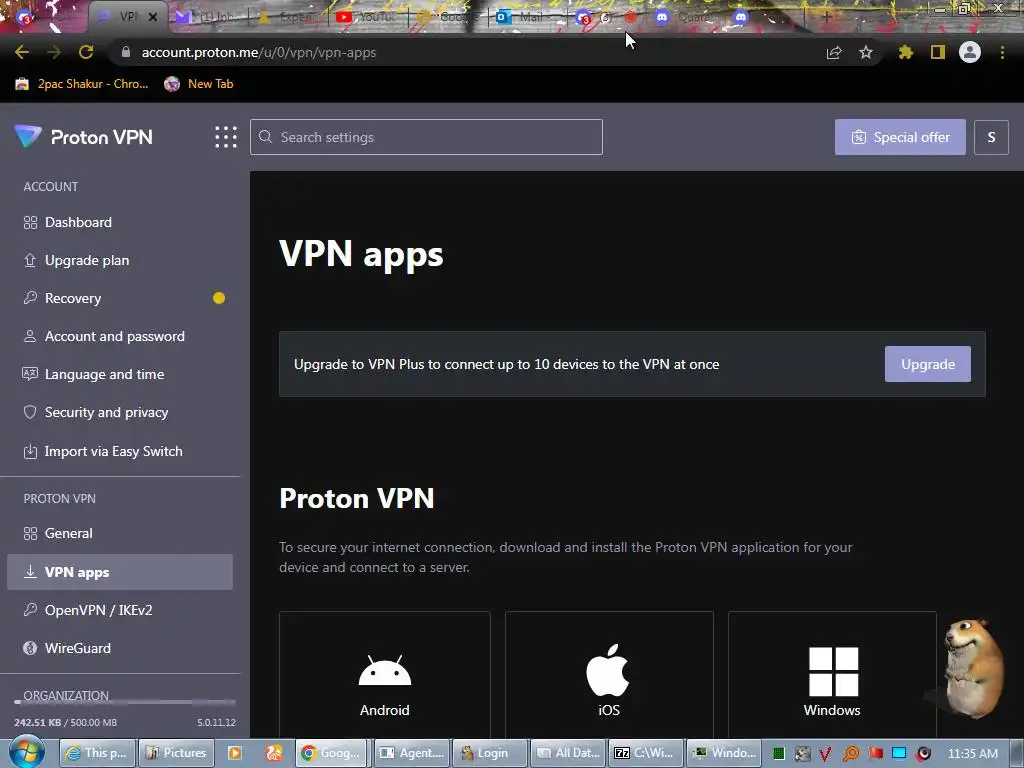Click the '242.51 KB / 500.00 MB' storage text
This screenshot has width=1024, height=768.
click(65, 722)
